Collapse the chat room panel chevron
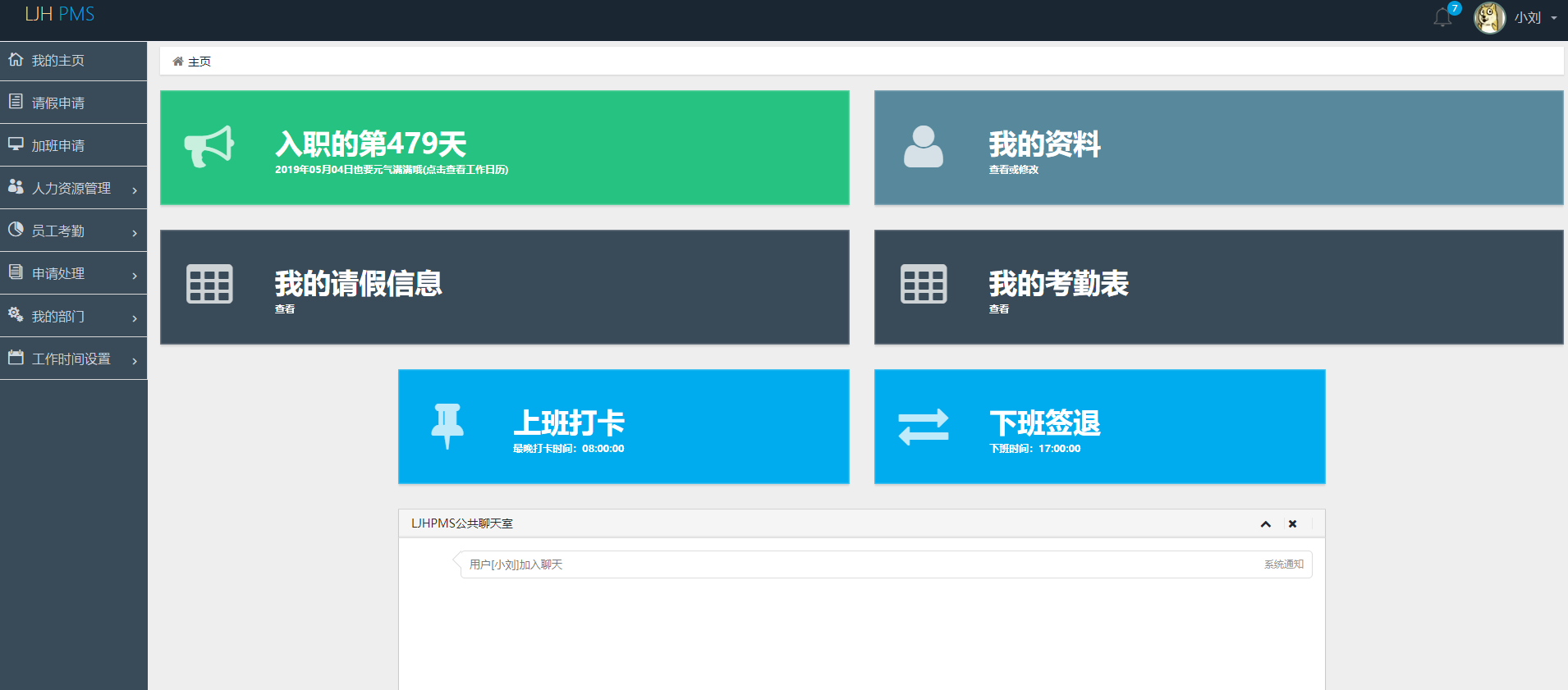The width and height of the screenshot is (1568, 690). (x=1266, y=524)
